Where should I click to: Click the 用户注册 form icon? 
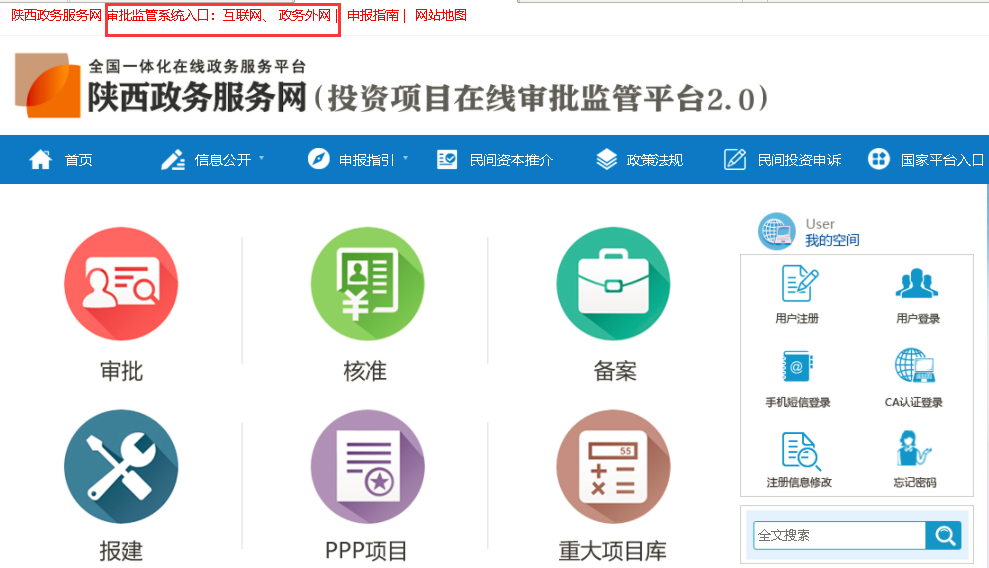799,283
